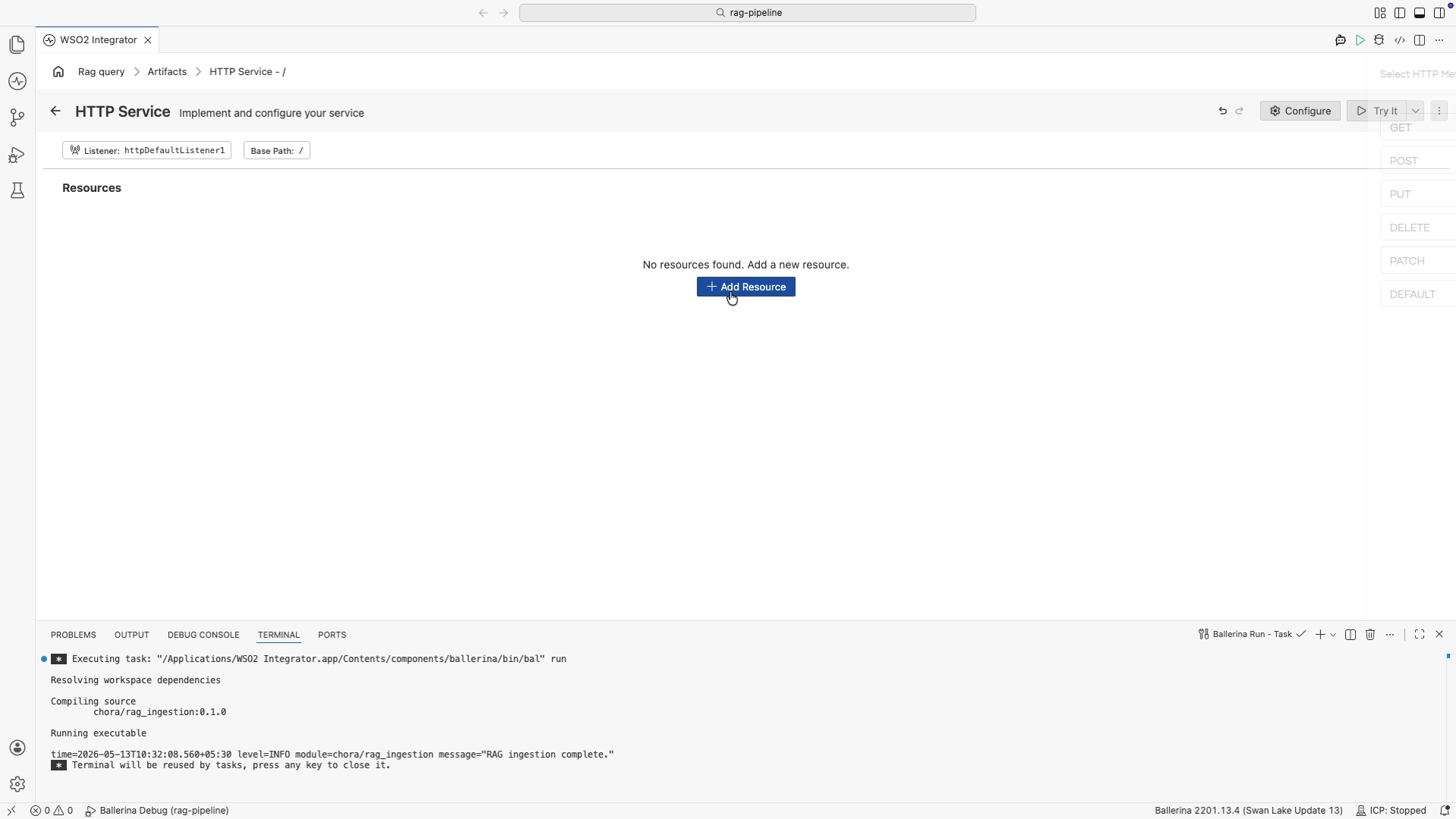Open Manage gear at activity bar bottom
The width and height of the screenshot is (1456, 819).
[x=17, y=784]
